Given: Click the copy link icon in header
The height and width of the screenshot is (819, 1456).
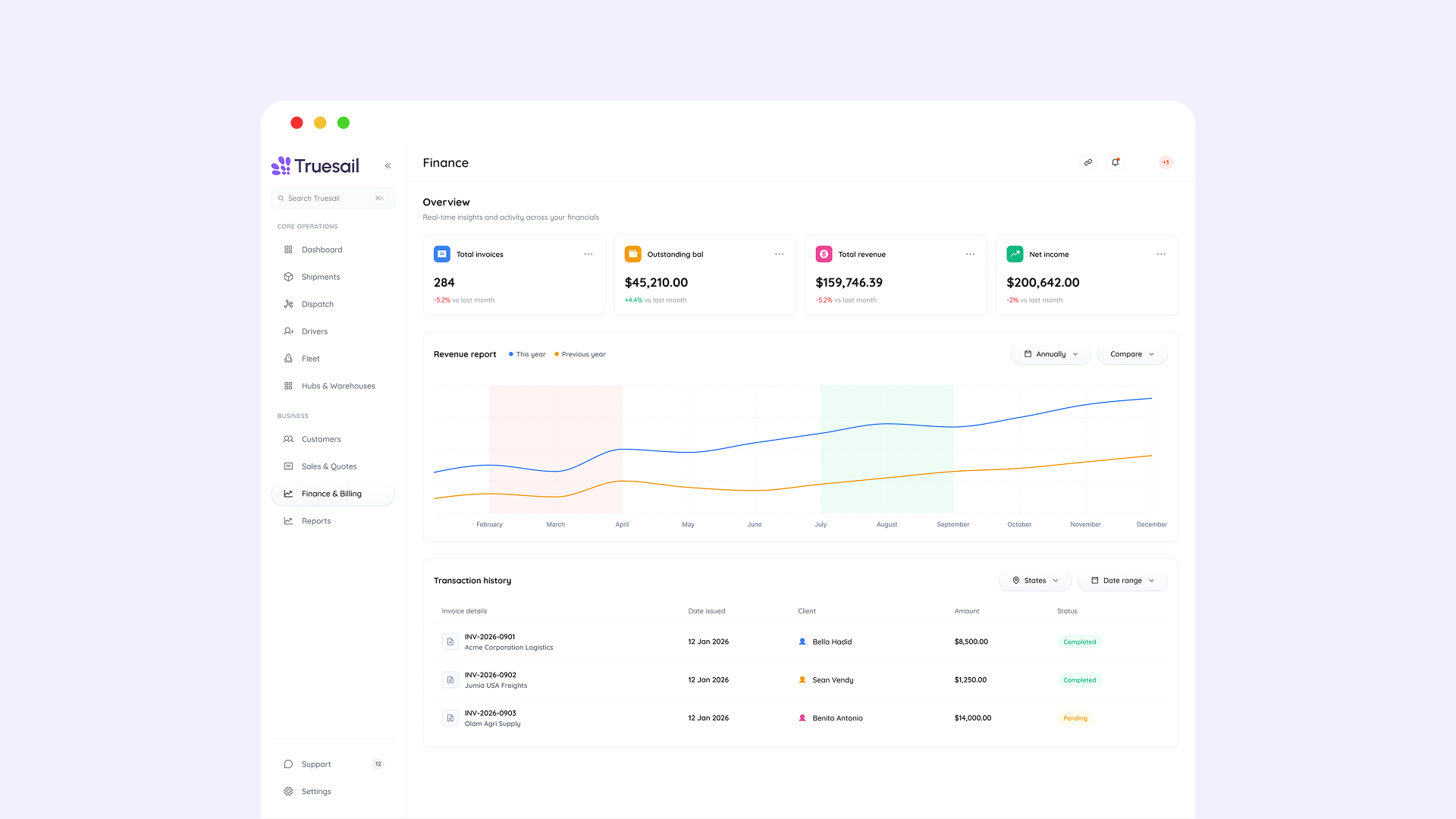Looking at the screenshot, I should (x=1088, y=162).
